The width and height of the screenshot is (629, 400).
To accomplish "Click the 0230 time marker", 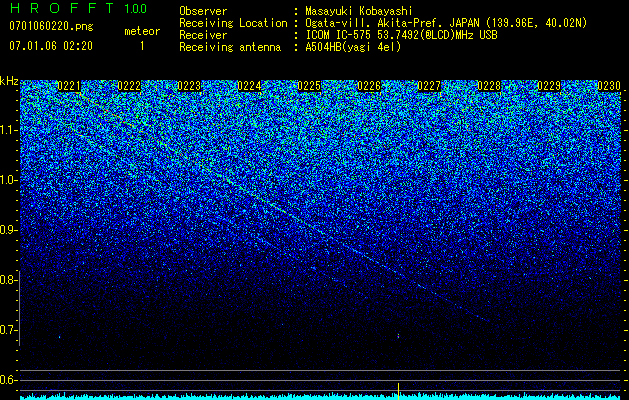I will [609, 86].
